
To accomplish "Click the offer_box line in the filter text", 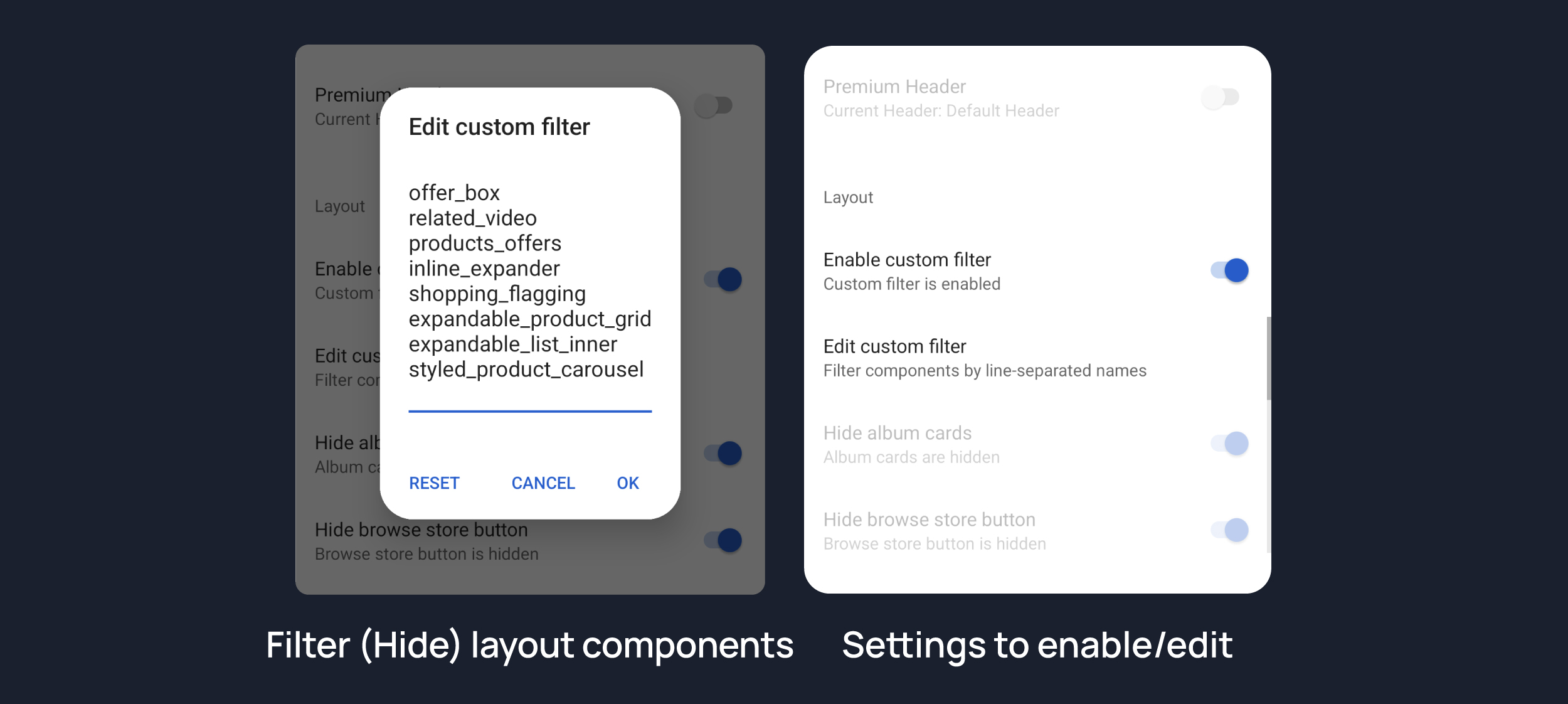I will coord(454,193).
